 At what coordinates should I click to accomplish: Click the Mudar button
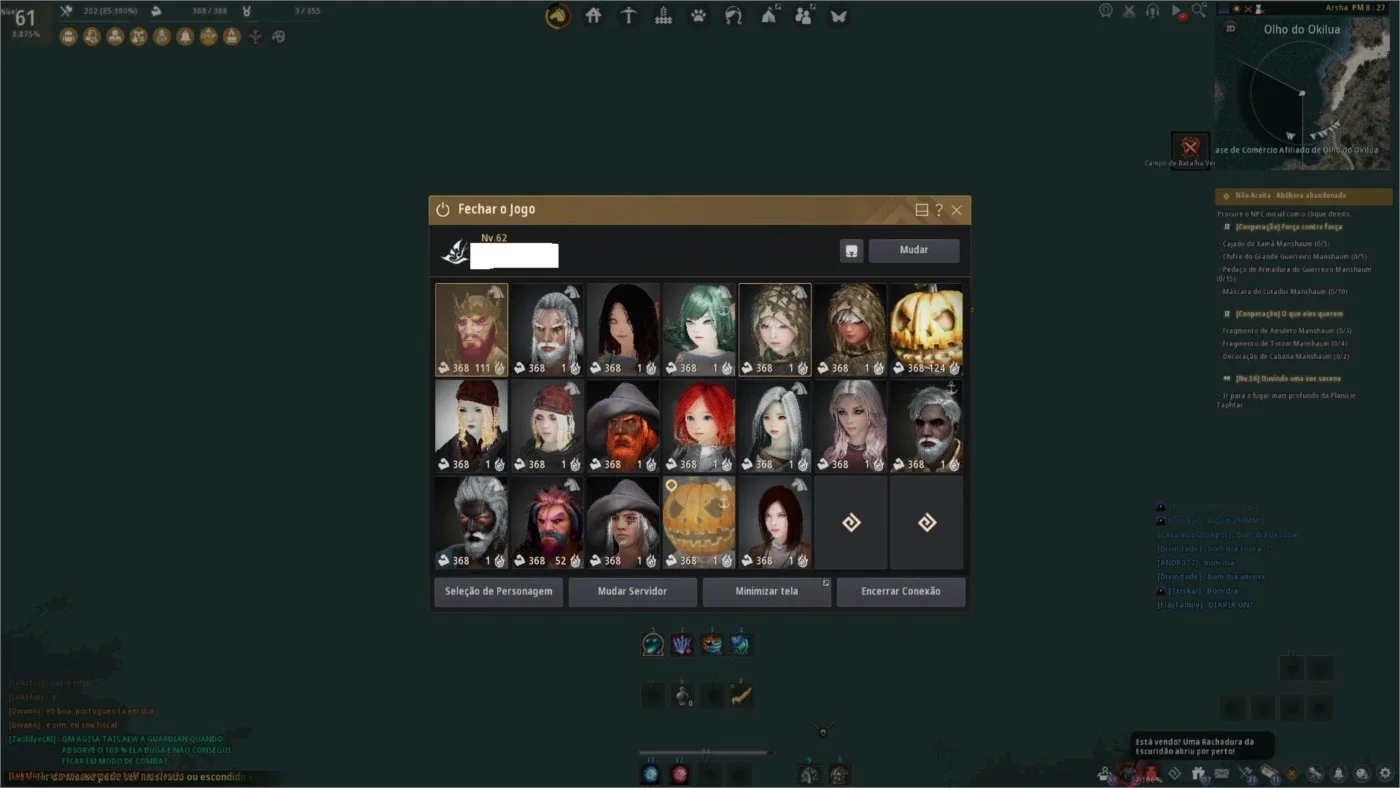914,250
